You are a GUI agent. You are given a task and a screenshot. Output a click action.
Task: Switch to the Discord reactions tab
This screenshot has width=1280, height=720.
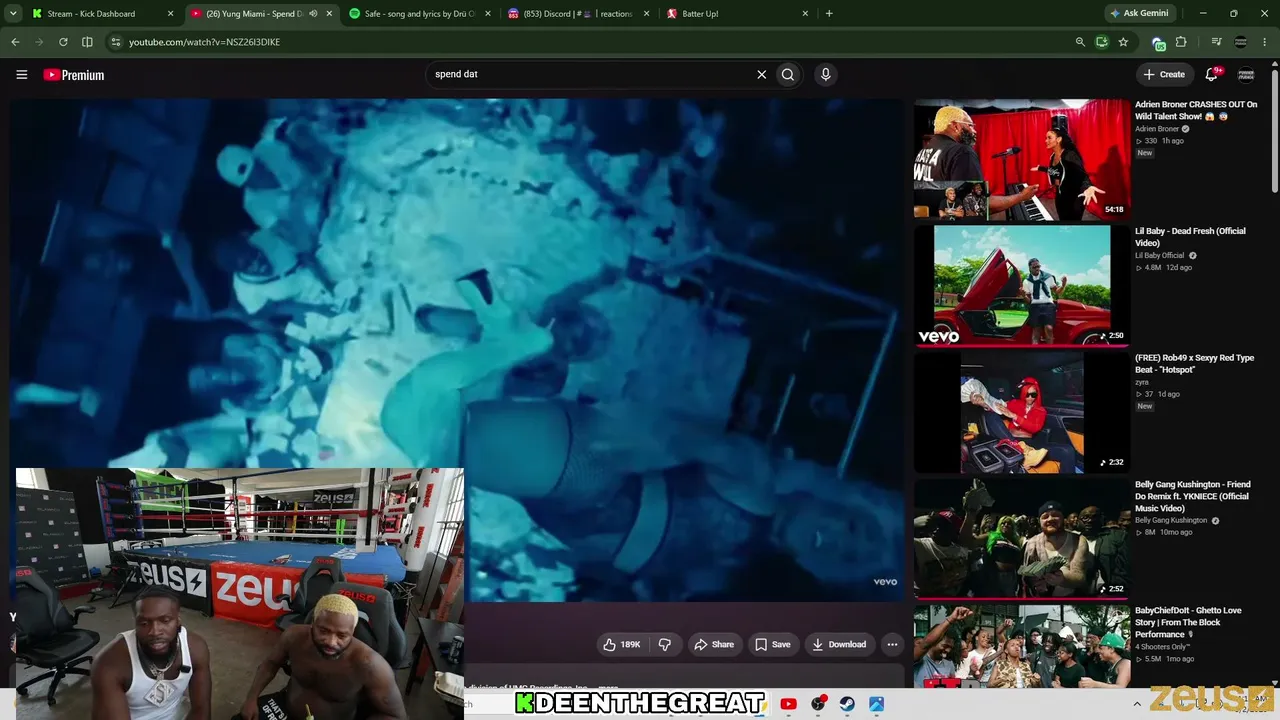pos(579,14)
